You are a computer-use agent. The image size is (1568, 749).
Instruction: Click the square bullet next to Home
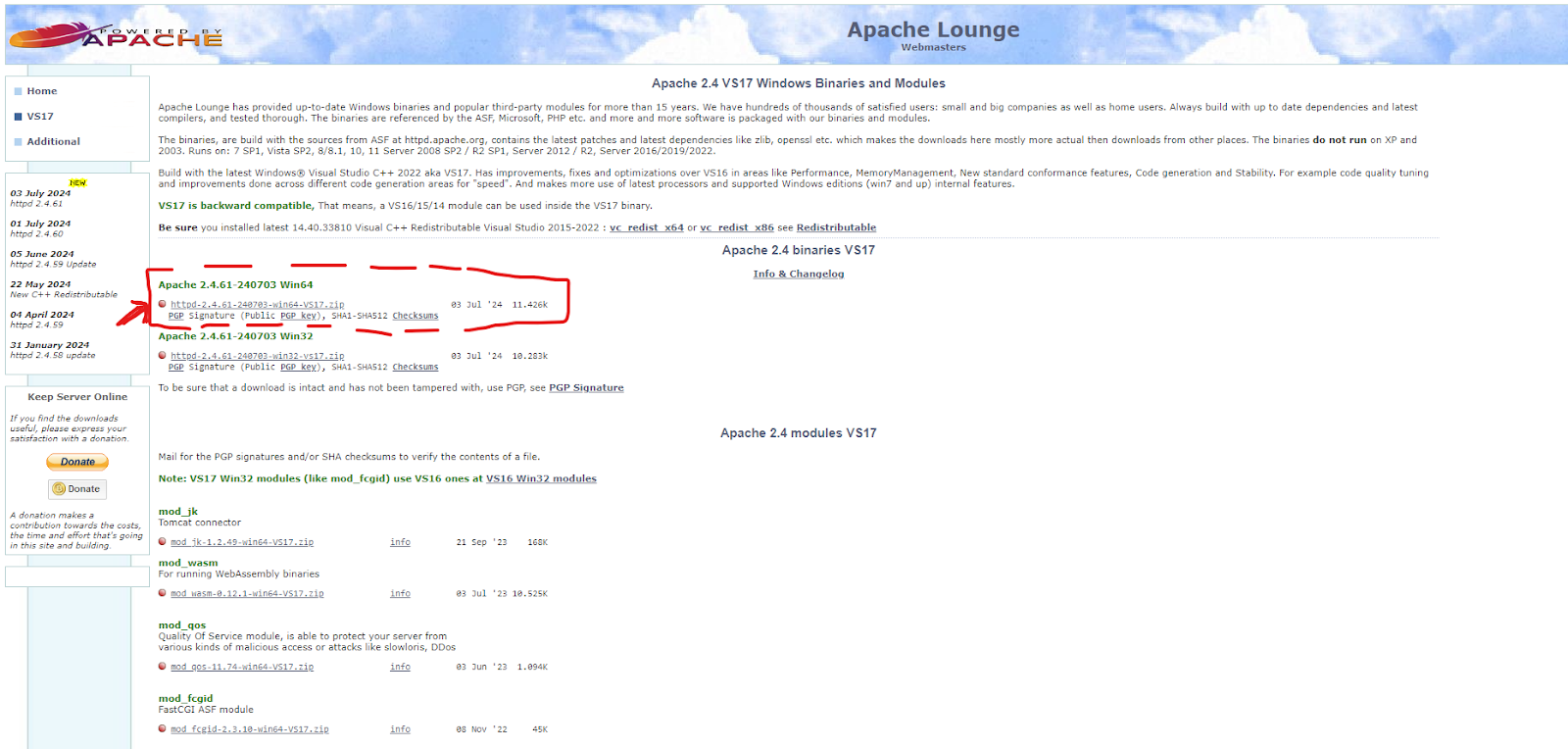pos(18,91)
